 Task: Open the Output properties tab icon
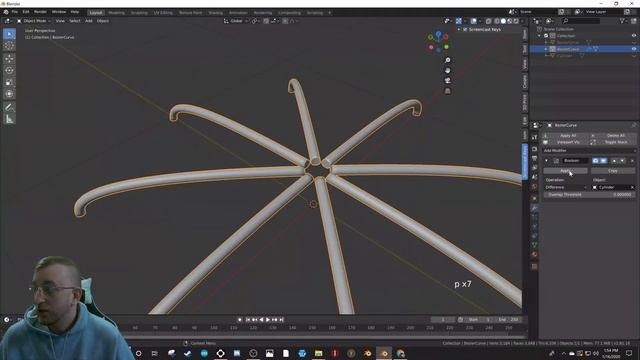coord(534,158)
